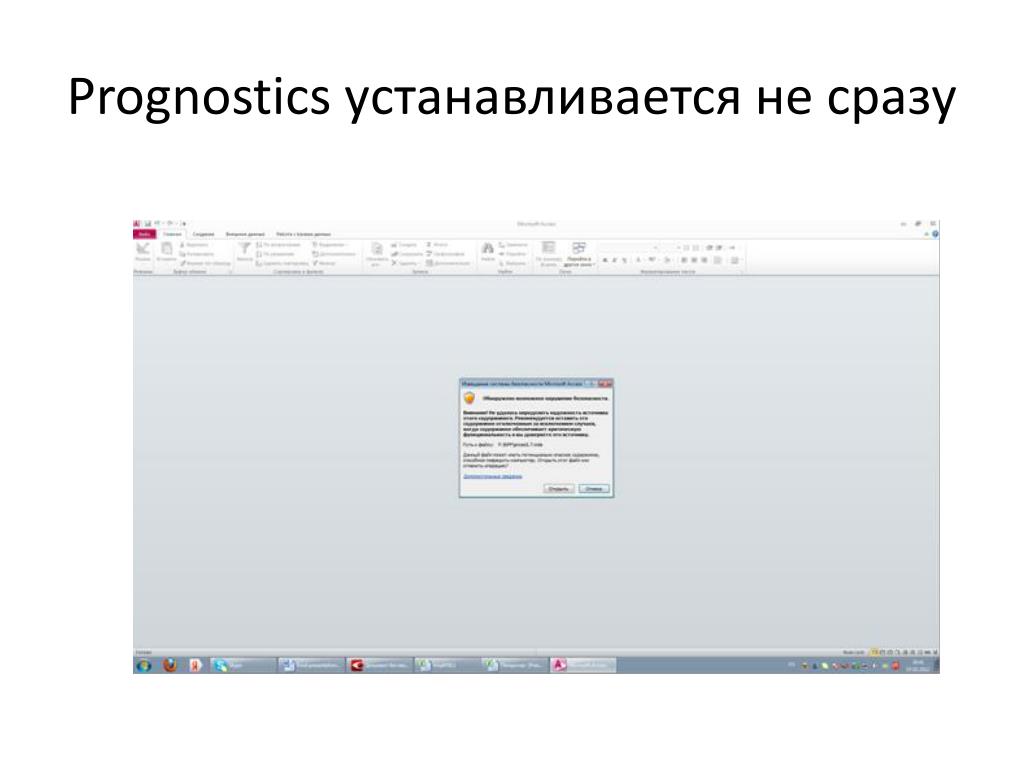The height and width of the screenshot is (768, 1024).
Task: Open the Yandex icon on taskbar
Action: click(195, 665)
